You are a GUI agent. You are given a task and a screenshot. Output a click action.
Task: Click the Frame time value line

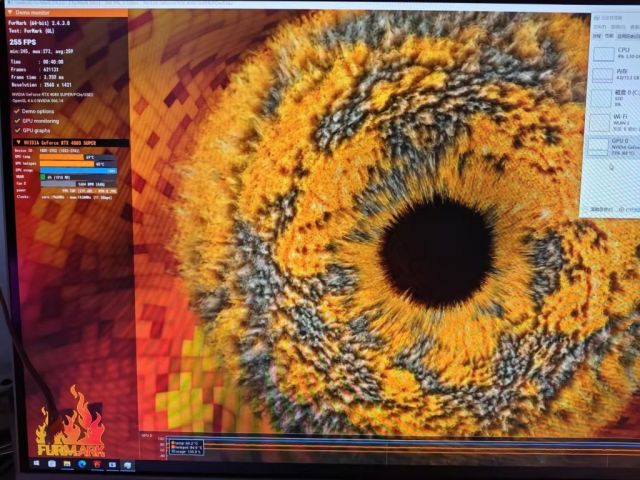(38, 77)
